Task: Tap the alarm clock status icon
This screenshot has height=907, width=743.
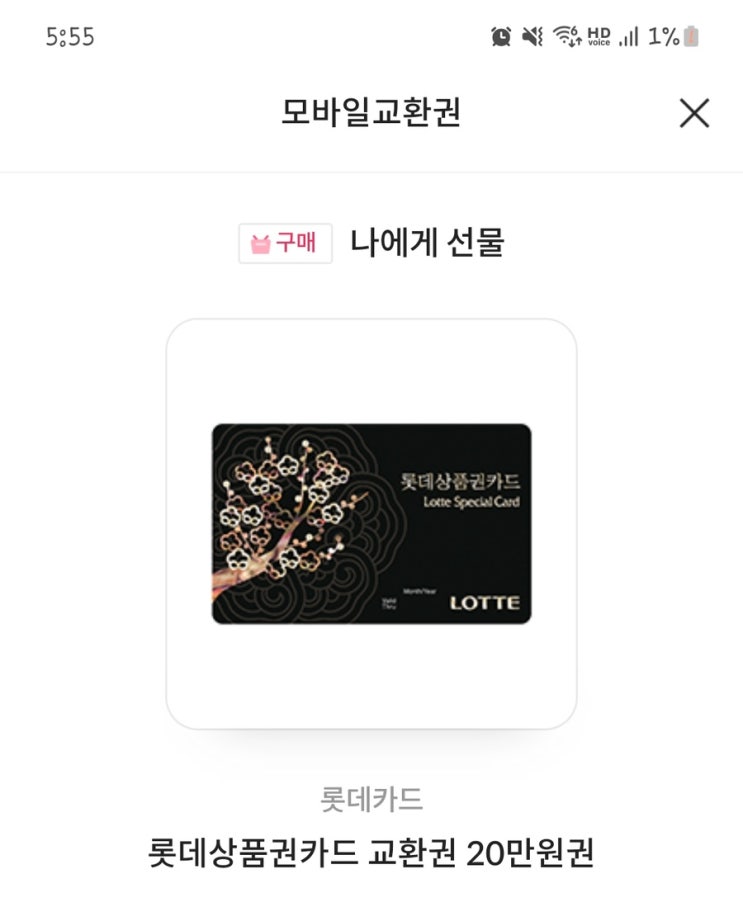Action: click(501, 36)
